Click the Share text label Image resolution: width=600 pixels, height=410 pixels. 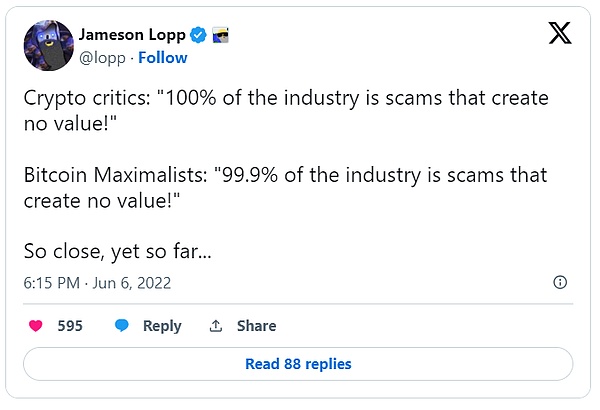pyautogui.click(x=256, y=326)
